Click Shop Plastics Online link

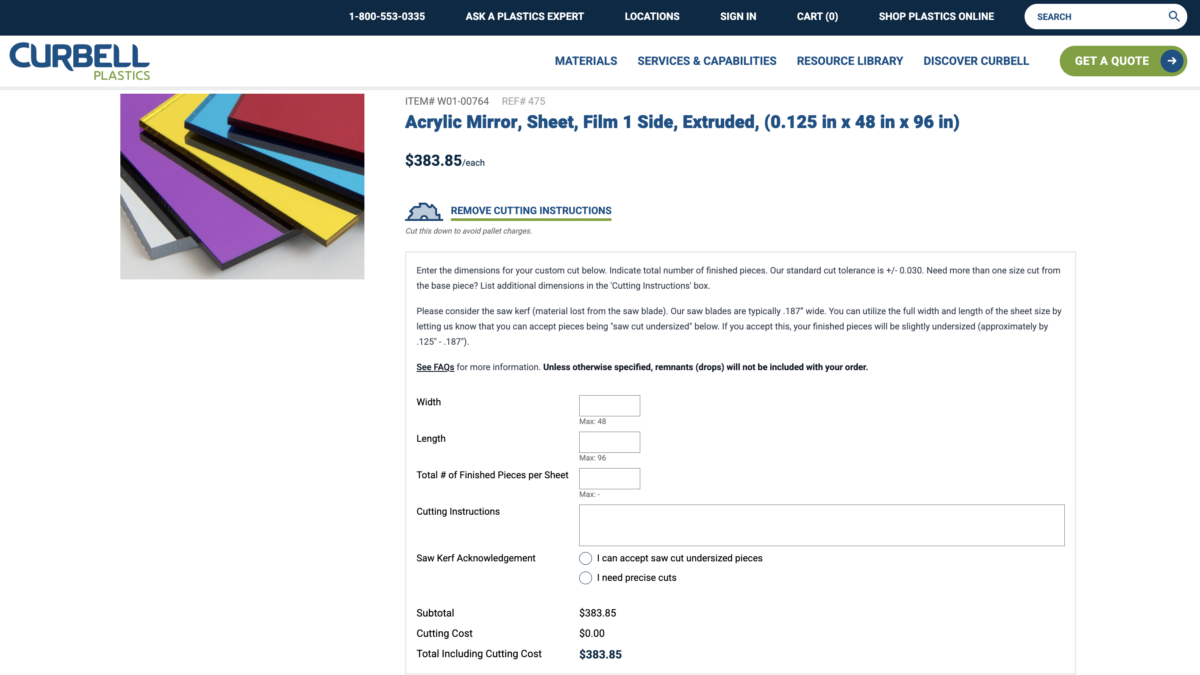pos(936,17)
